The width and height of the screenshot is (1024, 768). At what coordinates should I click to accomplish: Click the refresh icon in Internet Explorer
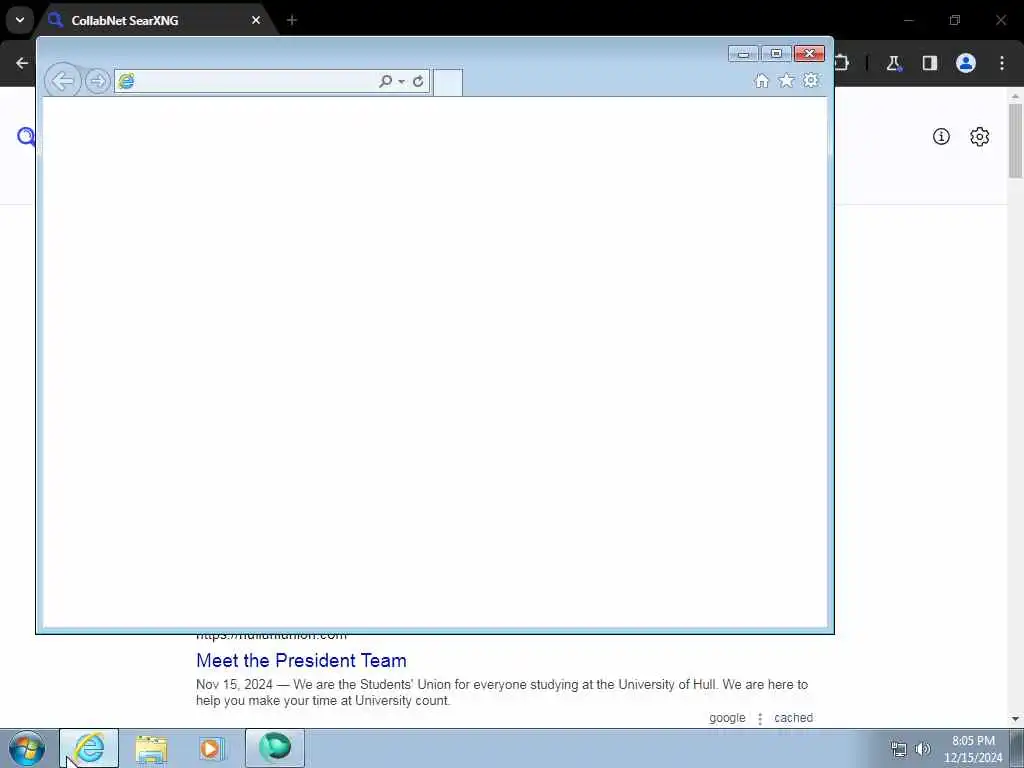(x=418, y=81)
